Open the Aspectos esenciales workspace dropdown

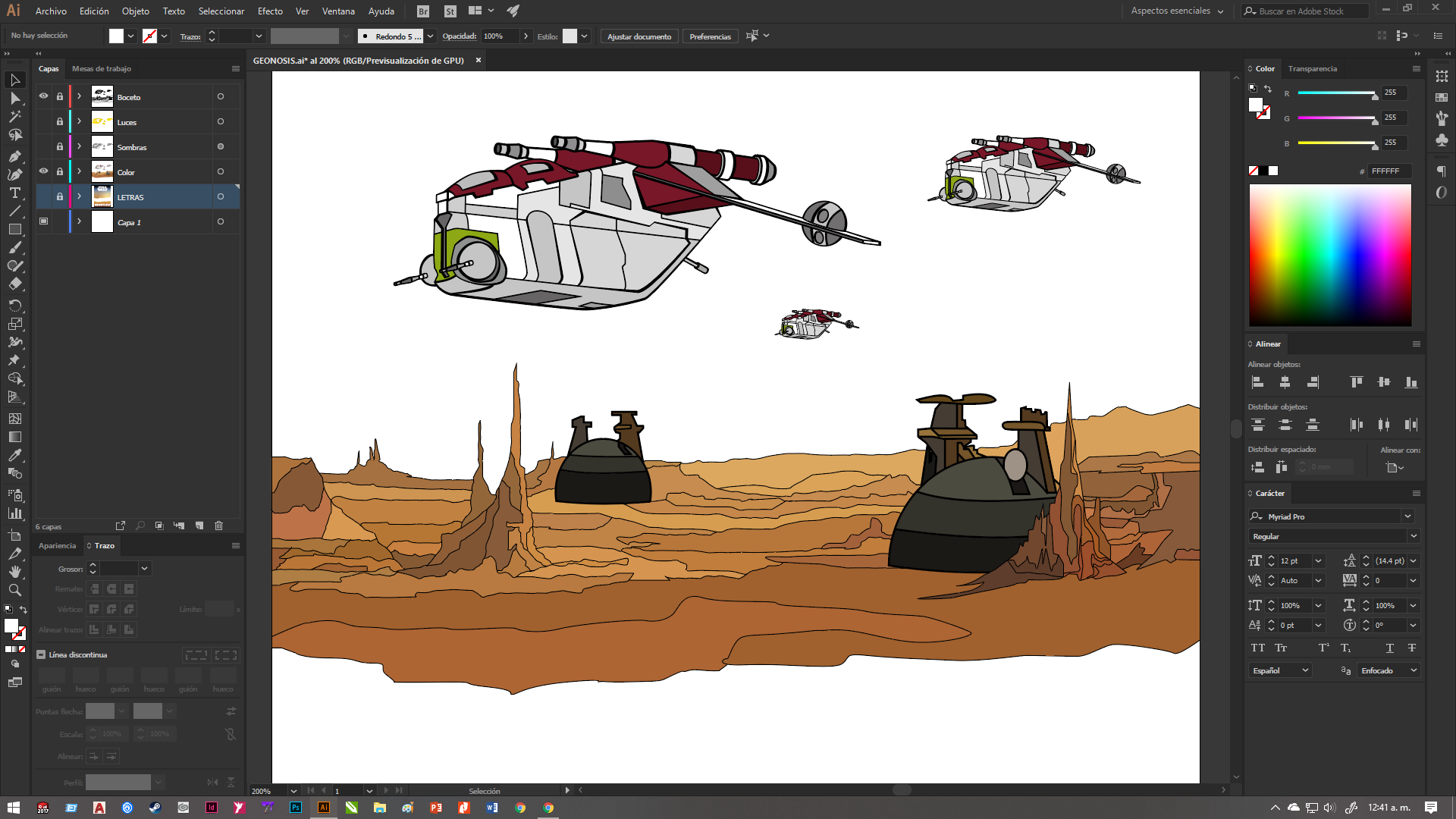[x=1177, y=11]
